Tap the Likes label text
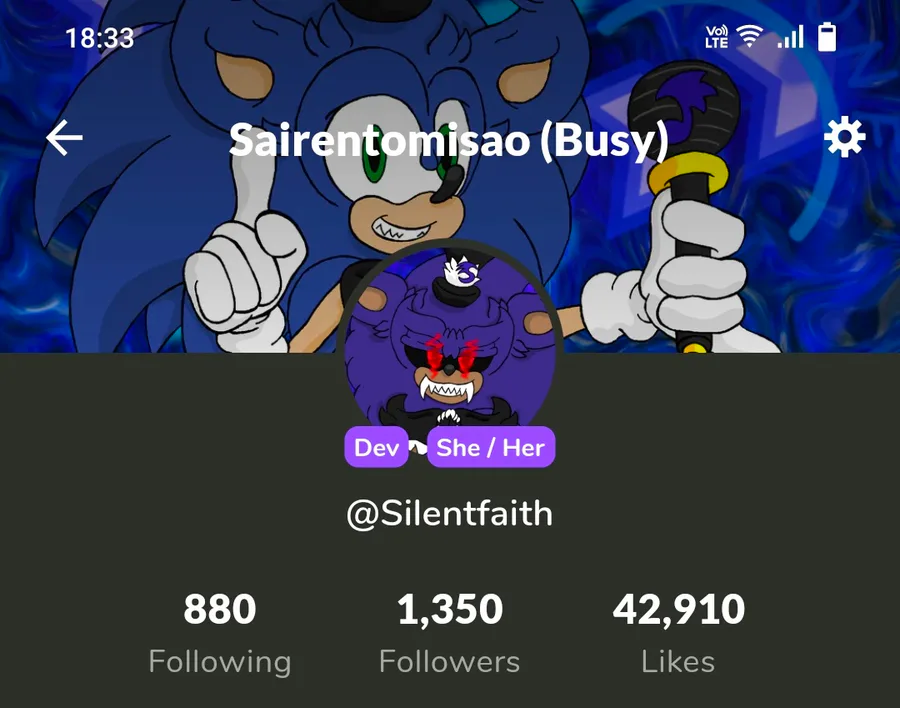 click(x=678, y=662)
